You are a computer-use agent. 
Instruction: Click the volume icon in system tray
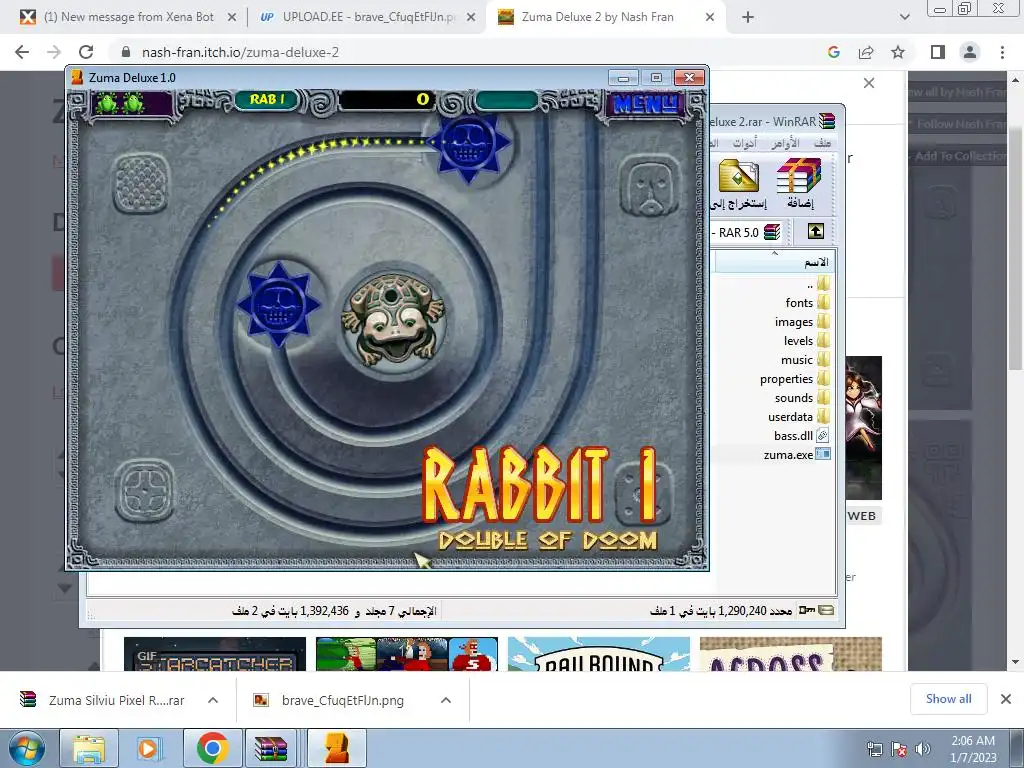(x=922, y=749)
